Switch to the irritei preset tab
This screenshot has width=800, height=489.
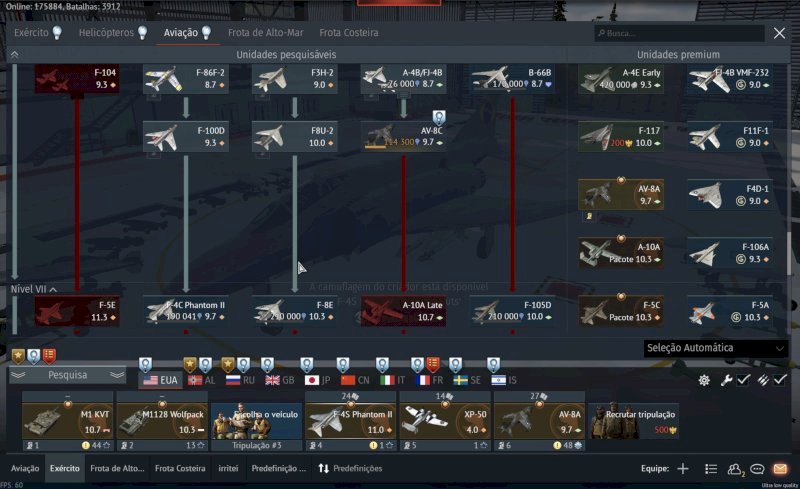(x=228, y=469)
